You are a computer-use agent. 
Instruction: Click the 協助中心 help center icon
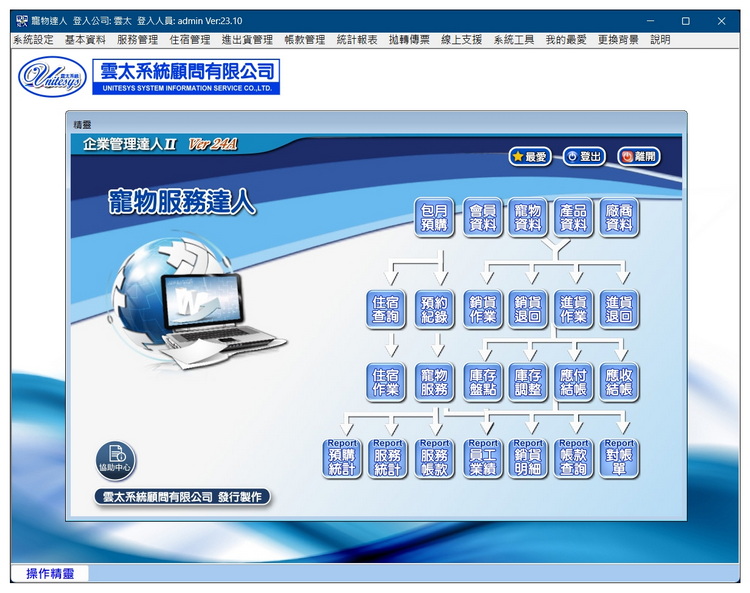click(116, 459)
